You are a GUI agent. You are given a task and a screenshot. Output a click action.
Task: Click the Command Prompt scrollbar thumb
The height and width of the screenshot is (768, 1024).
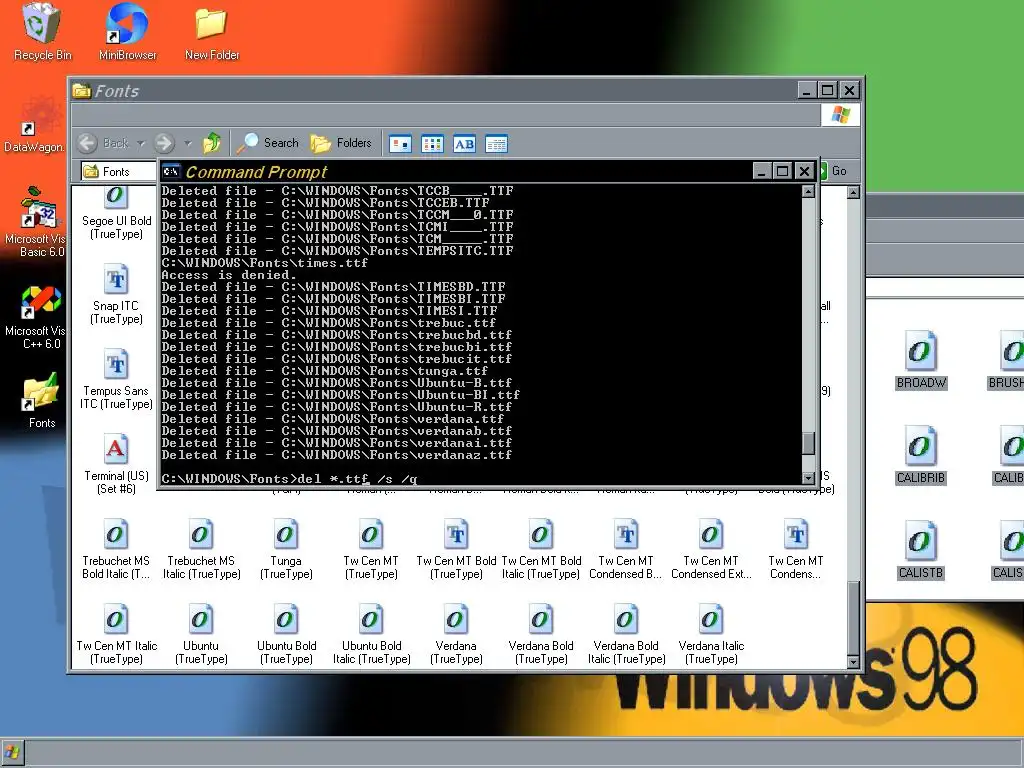pos(808,443)
